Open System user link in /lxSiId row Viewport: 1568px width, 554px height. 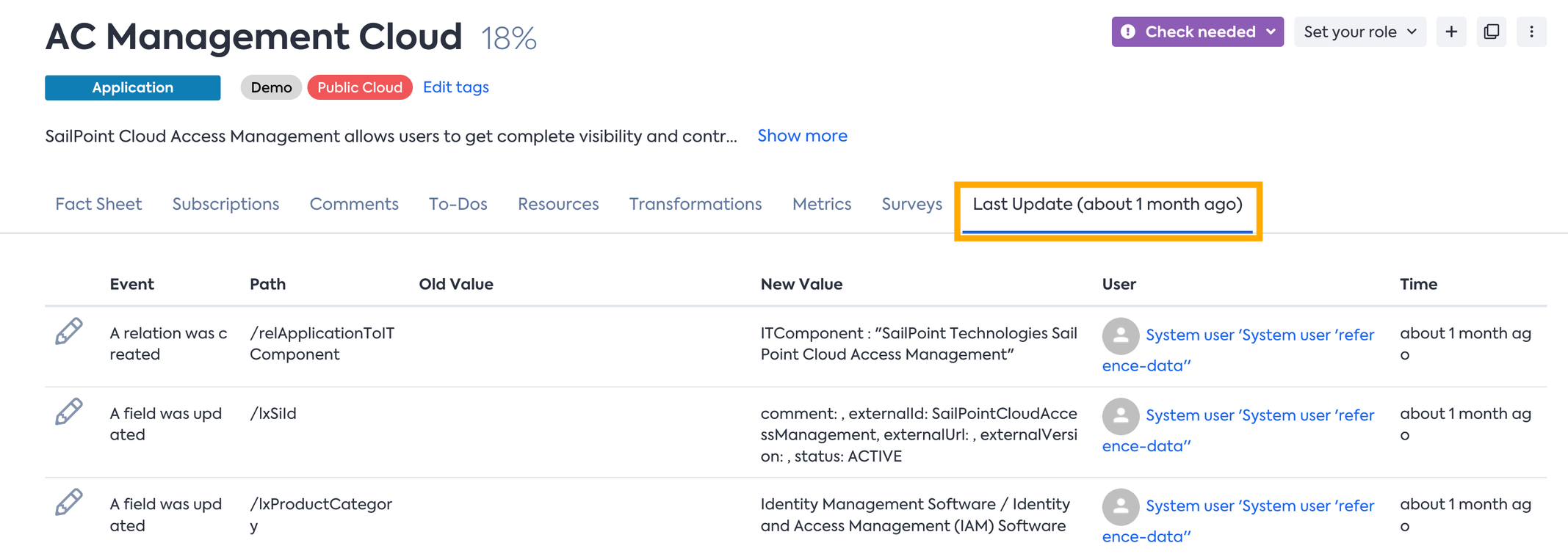(1238, 431)
